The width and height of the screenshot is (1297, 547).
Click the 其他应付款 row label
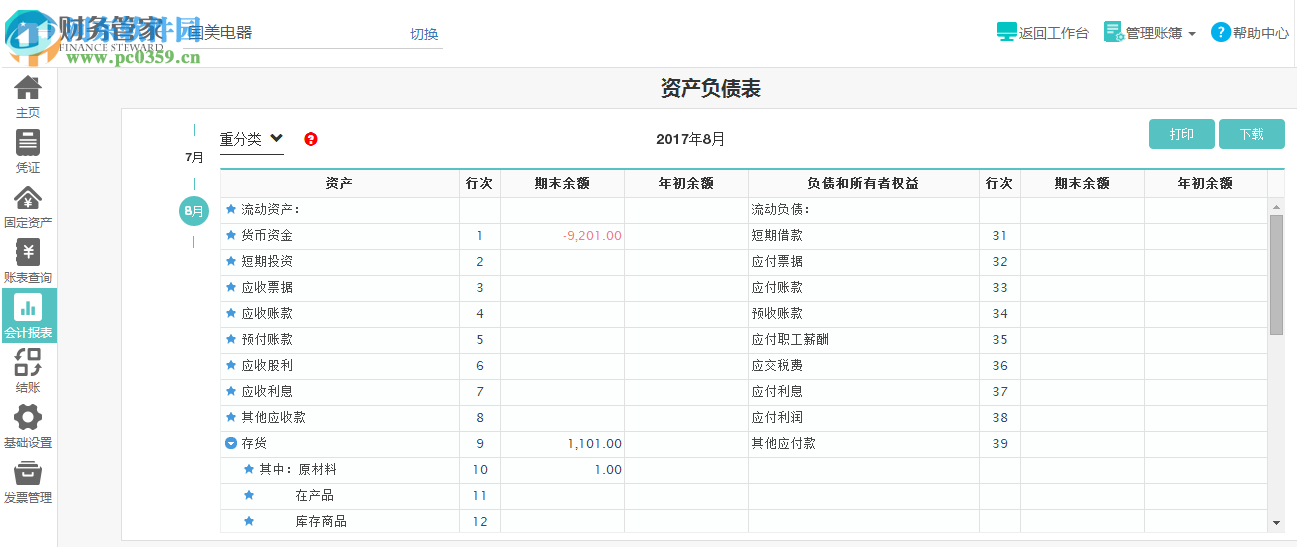point(783,444)
